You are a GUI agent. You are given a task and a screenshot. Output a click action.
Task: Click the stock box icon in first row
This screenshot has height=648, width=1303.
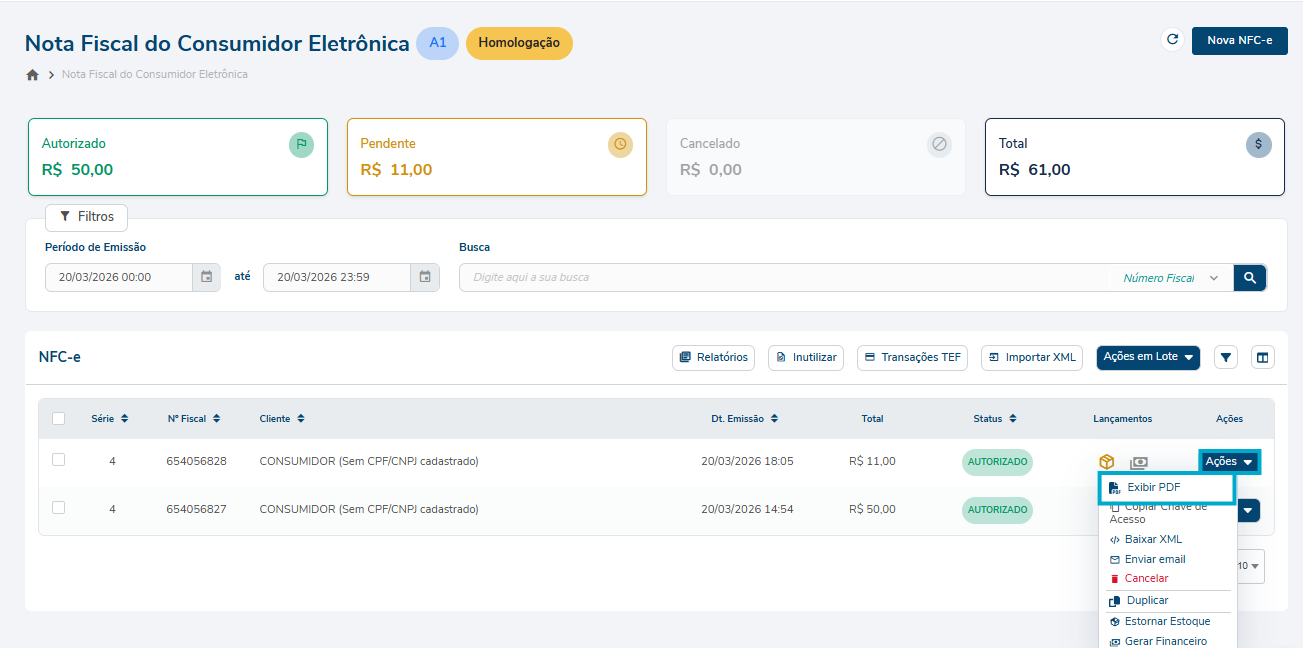tap(1106, 462)
